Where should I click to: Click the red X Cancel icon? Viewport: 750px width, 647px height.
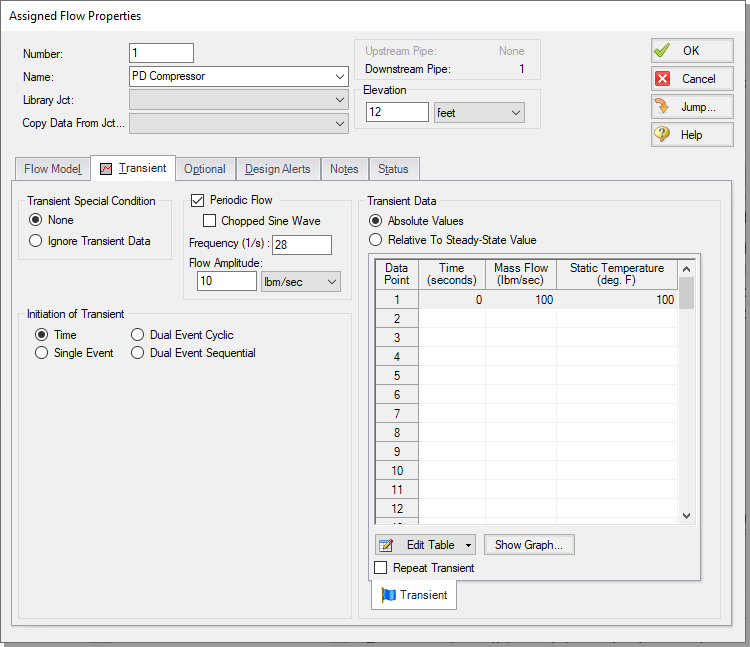[x=662, y=78]
